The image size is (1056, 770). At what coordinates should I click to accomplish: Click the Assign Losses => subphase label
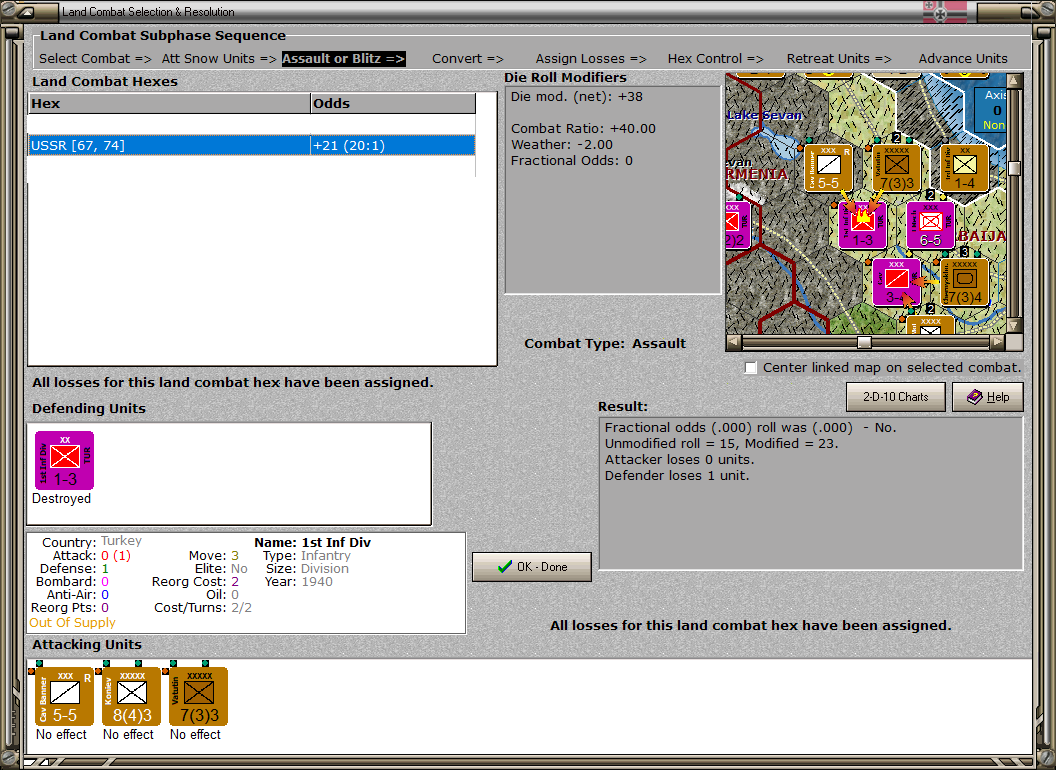[x=591, y=59]
